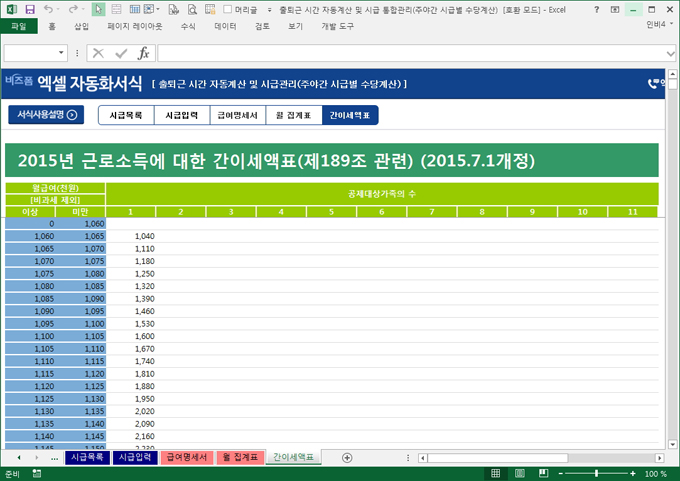Screen dimensions: 680x481
Task: Click the Insert Function fx icon
Action: [143, 53]
